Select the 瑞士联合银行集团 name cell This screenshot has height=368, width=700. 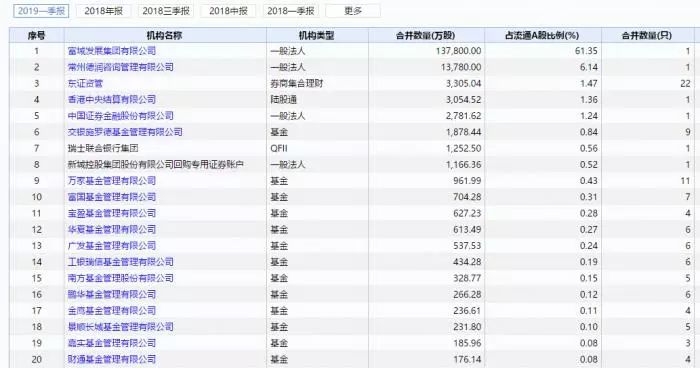103,148
